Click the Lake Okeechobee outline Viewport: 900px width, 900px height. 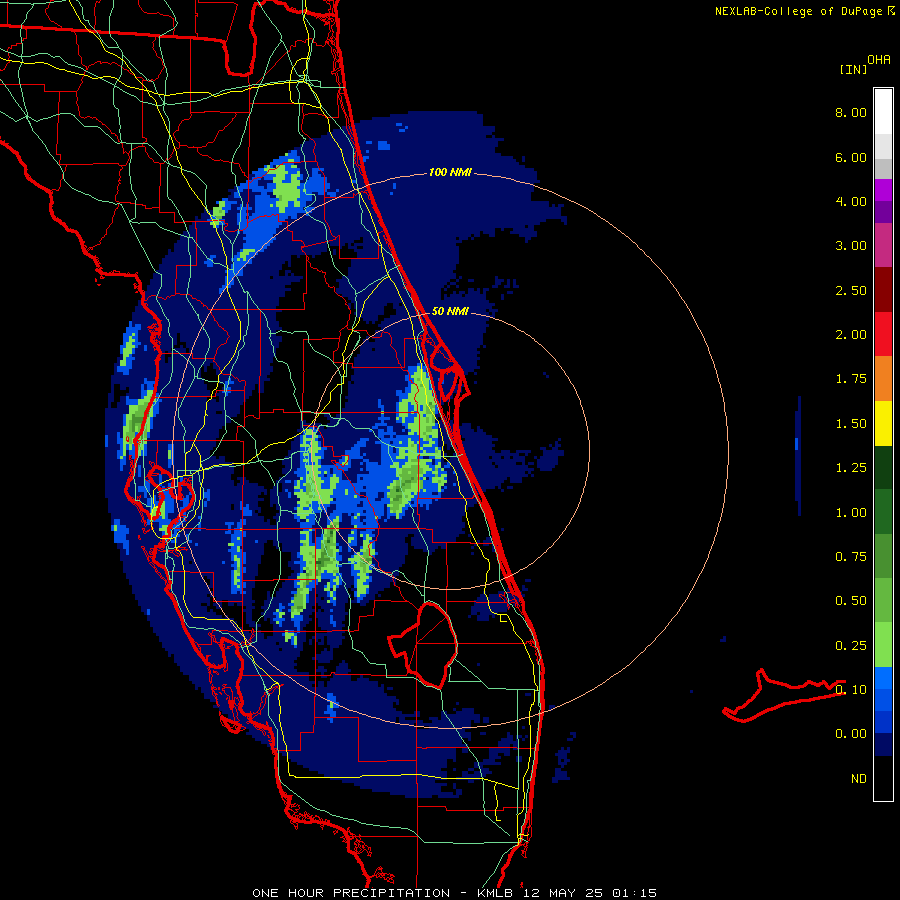[x=424, y=644]
